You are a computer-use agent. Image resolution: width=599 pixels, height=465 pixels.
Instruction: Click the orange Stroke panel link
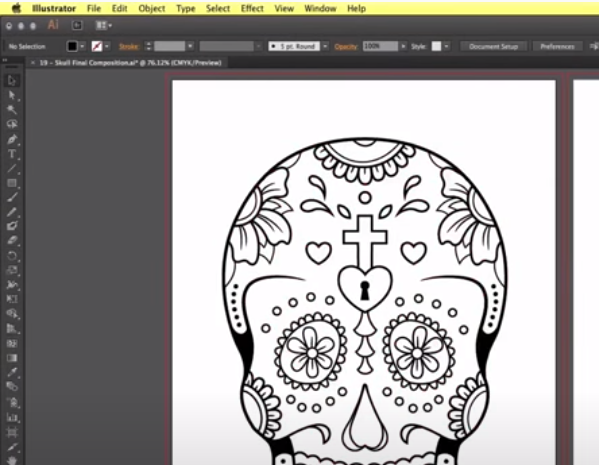pyautogui.click(x=128, y=47)
